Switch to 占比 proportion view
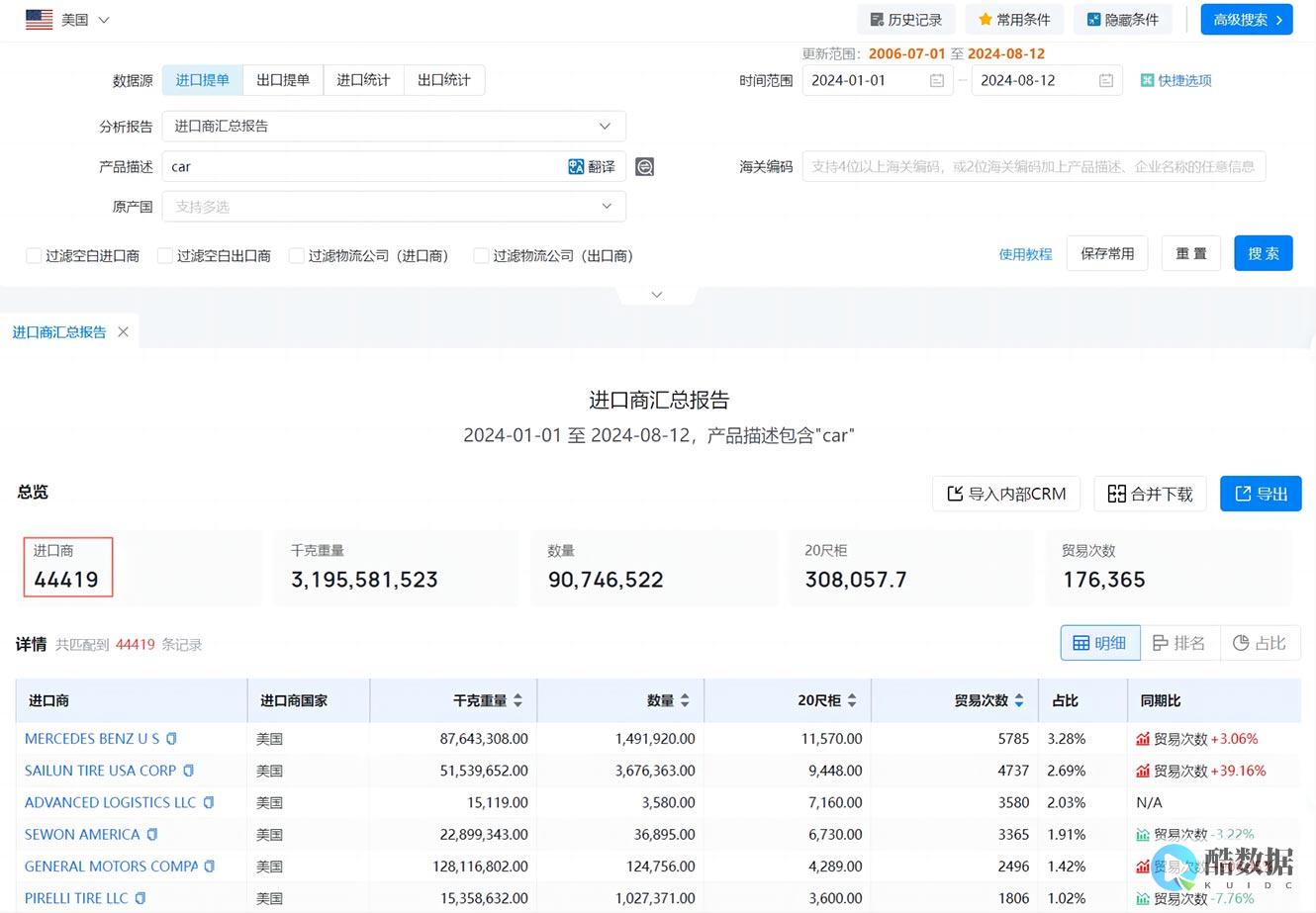The image size is (1316, 913). click(1261, 643)
